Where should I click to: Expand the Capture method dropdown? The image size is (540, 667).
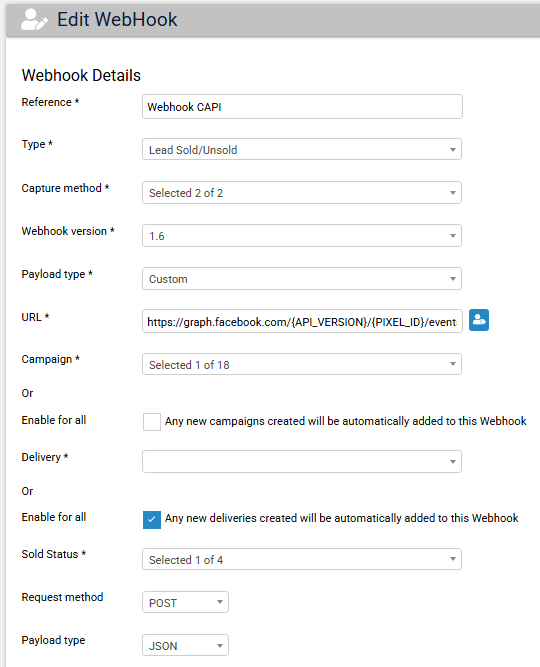click(x=302, y=192)
